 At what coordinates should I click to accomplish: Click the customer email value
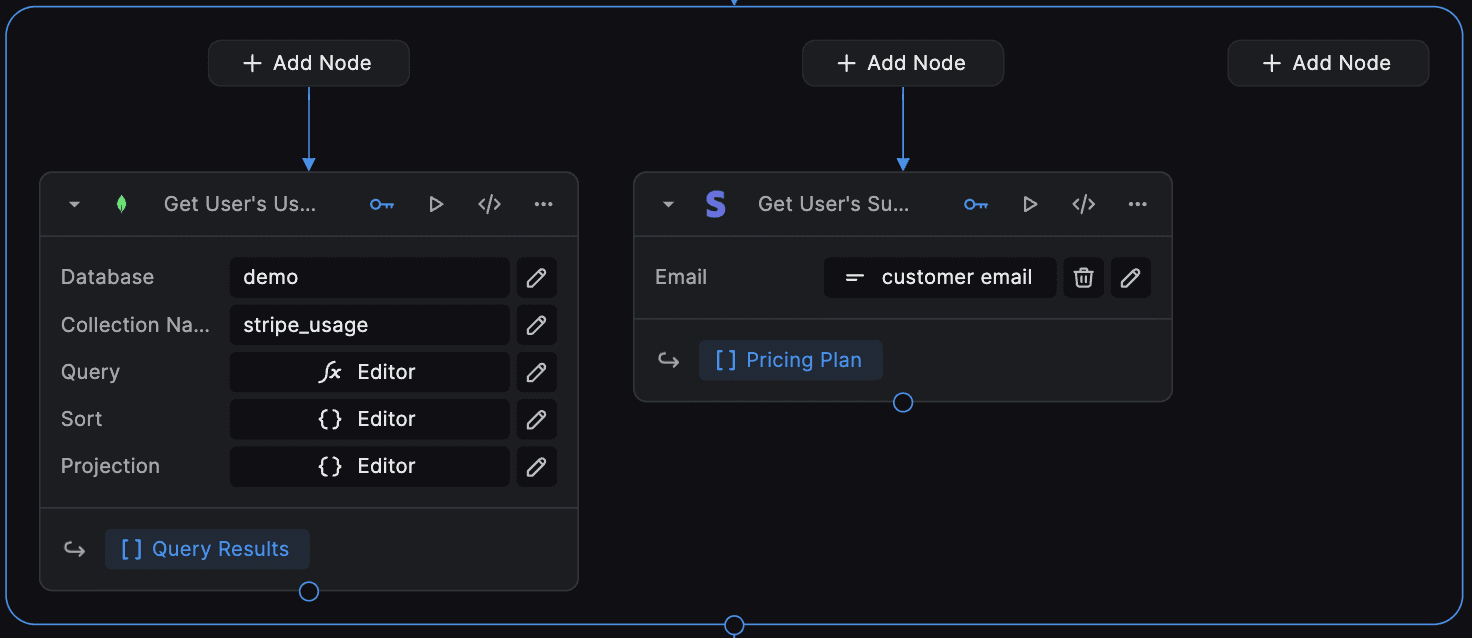coord(940,278)
